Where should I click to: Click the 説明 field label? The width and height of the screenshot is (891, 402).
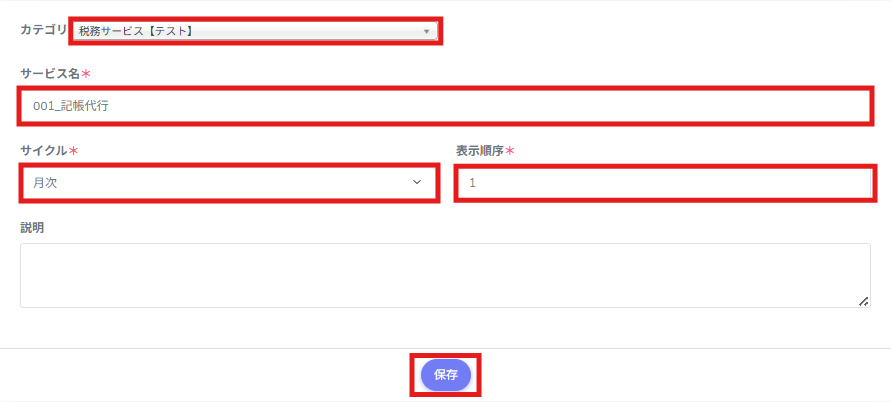[32, 228]
